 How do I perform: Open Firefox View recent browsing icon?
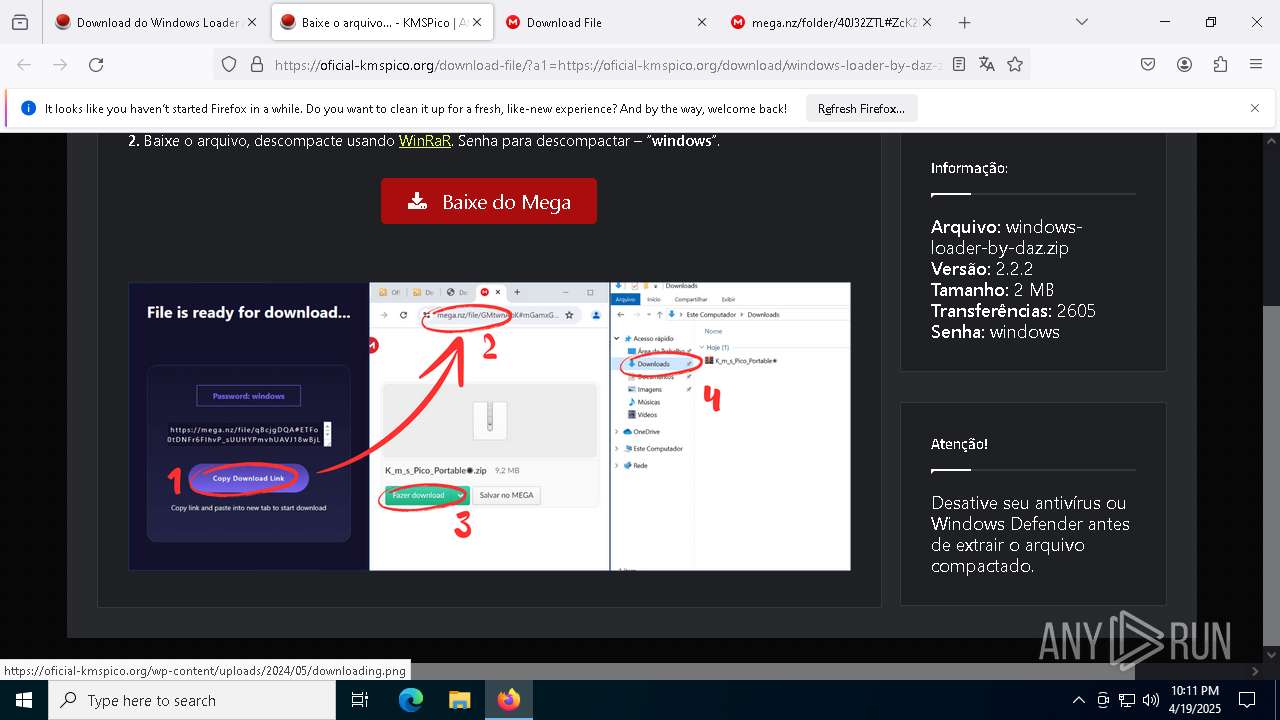[20, 22]
